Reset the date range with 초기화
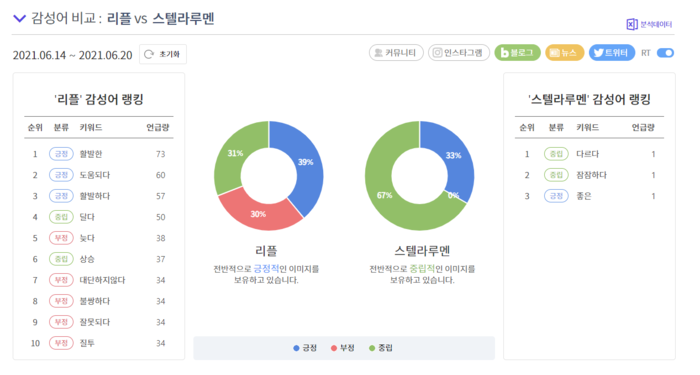The image size is (700, 375). click(x=163, y=54)
